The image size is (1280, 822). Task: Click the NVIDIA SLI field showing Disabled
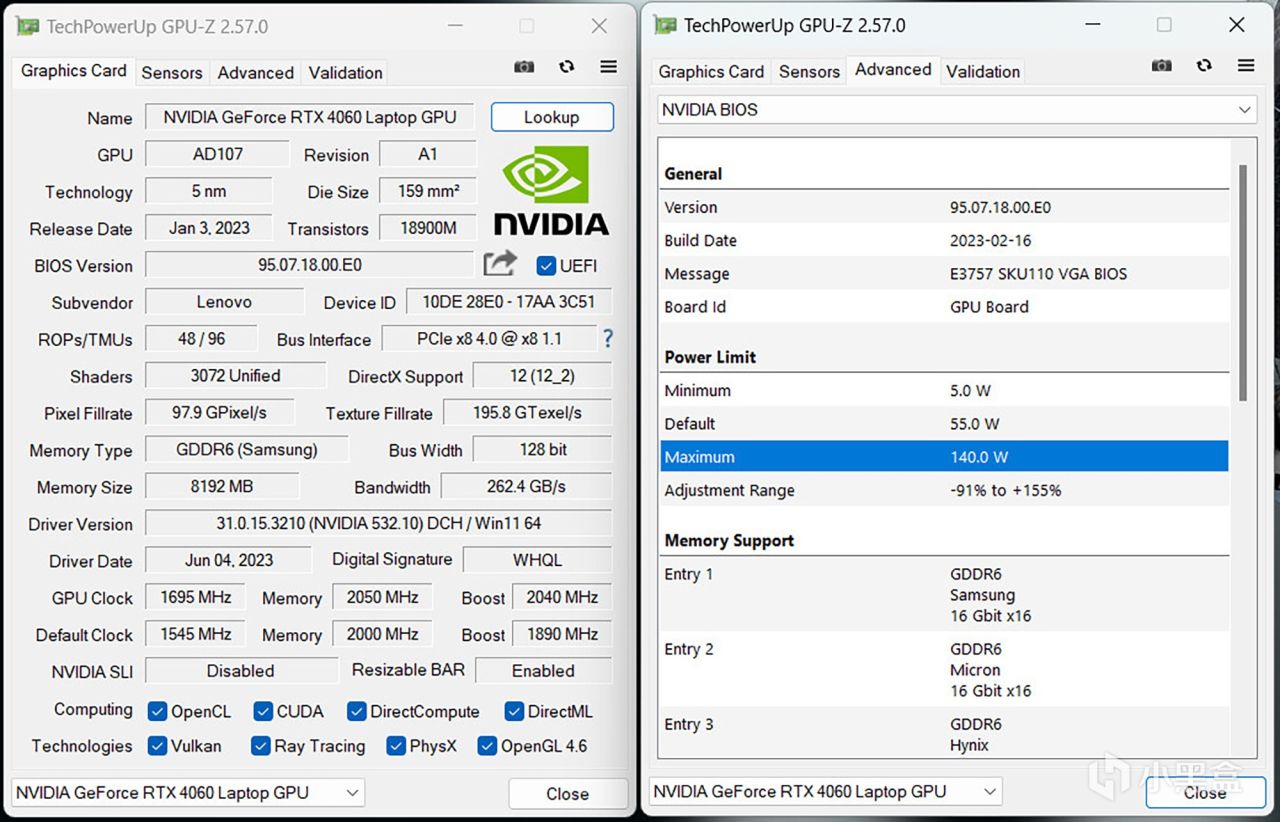tap(241, 671)
